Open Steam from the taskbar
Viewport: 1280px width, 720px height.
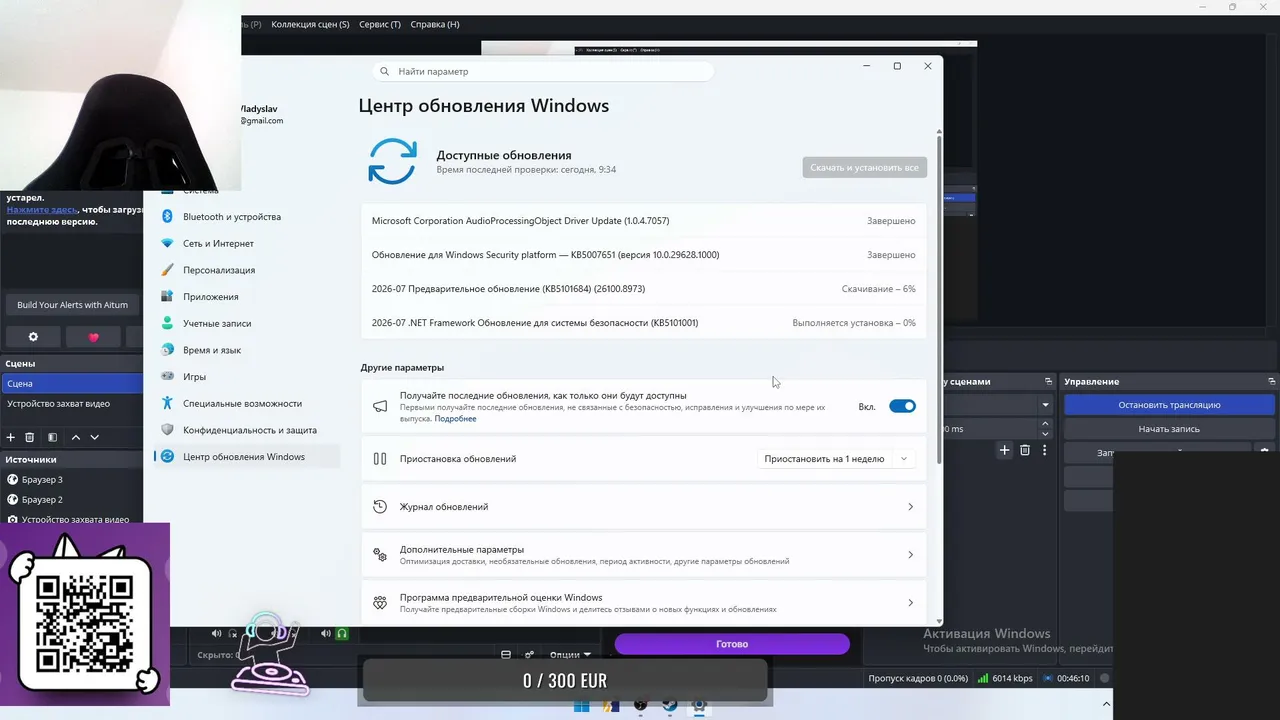click(670, 706)
